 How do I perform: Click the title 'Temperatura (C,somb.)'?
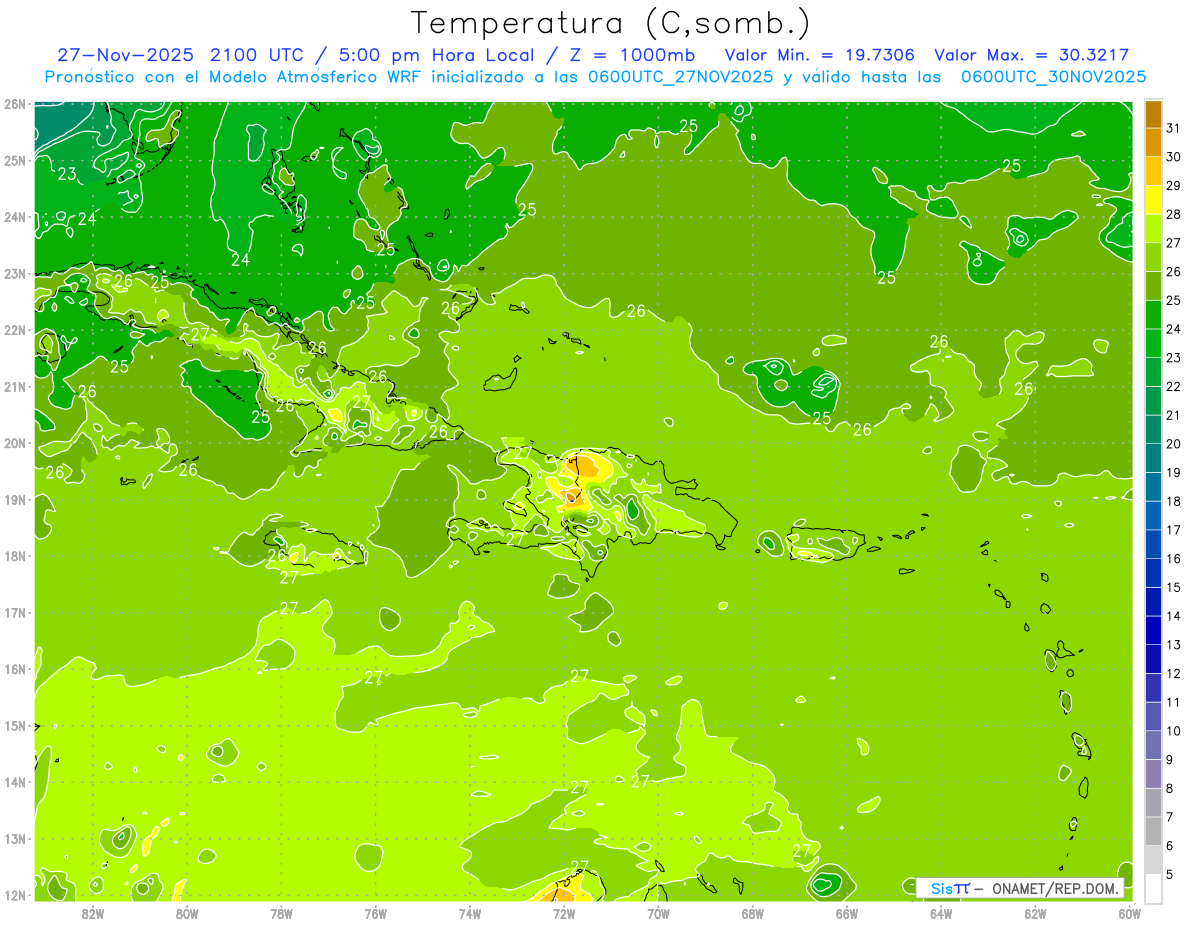pyautogui.click(x=611, y=23)
